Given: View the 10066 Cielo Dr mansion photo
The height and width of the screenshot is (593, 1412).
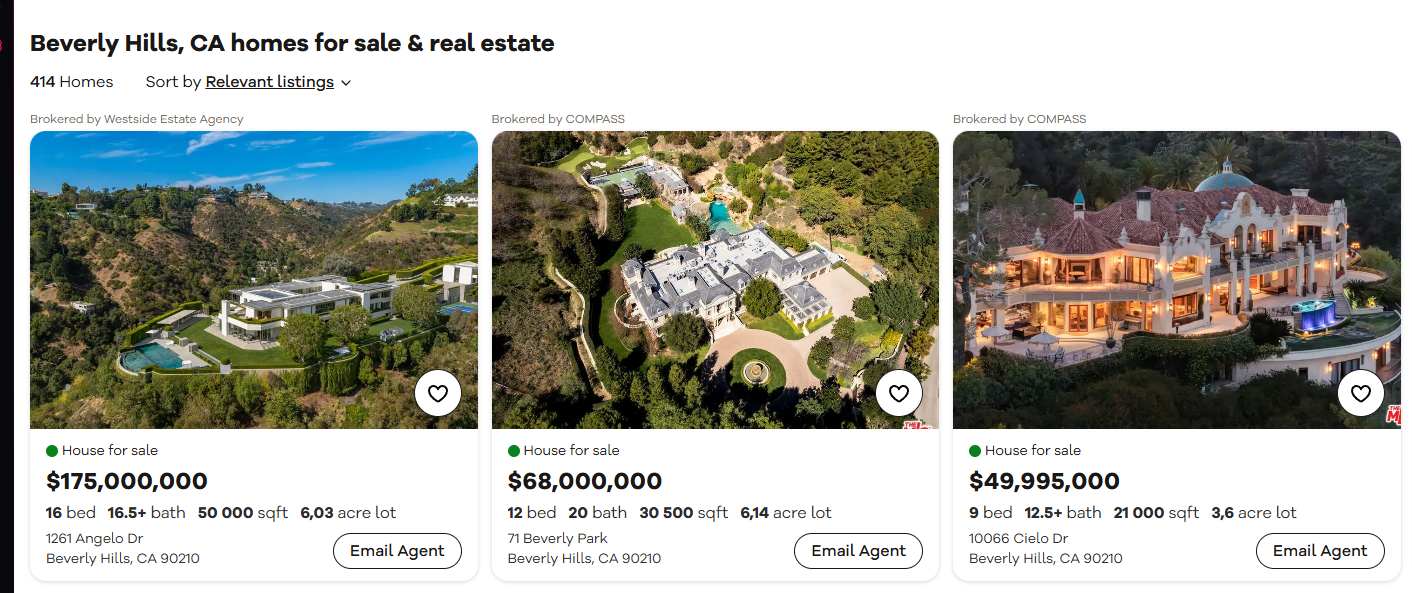Looking at the screenshot, I should point(1177,280).
